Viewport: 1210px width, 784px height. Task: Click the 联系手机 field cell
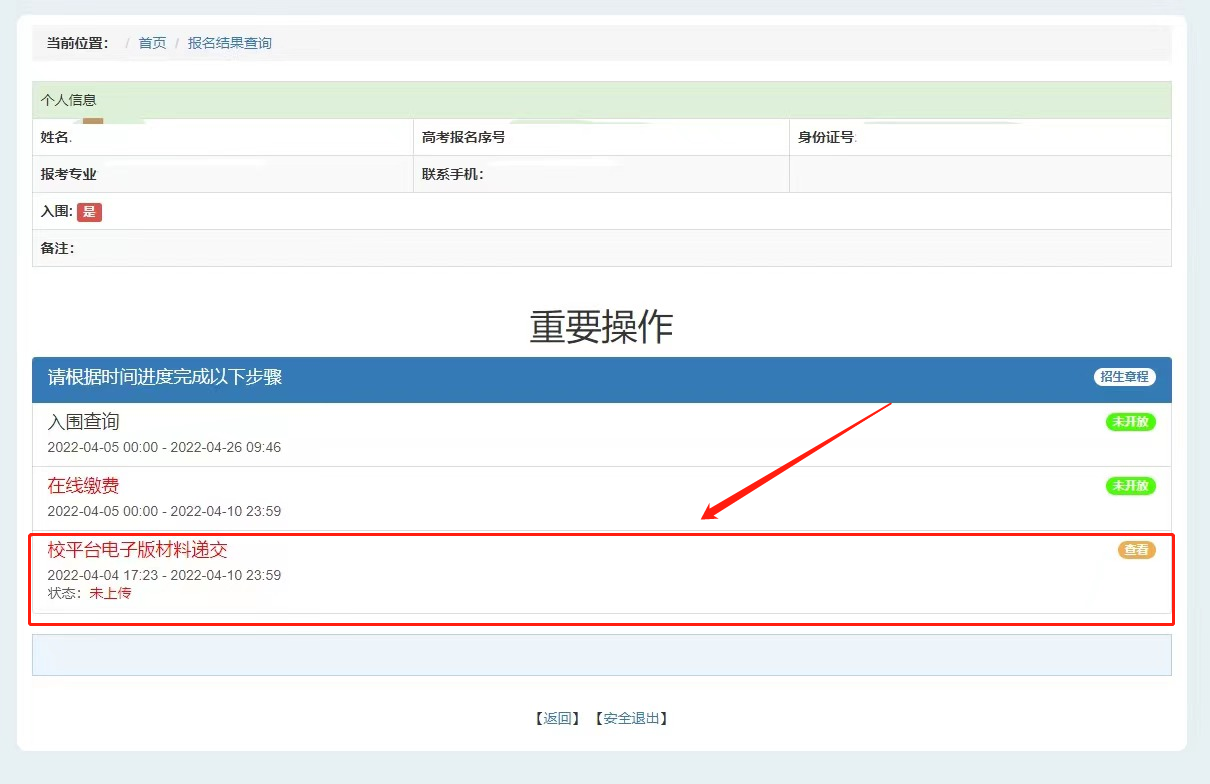pyautogui.click(x=600, y=174)
